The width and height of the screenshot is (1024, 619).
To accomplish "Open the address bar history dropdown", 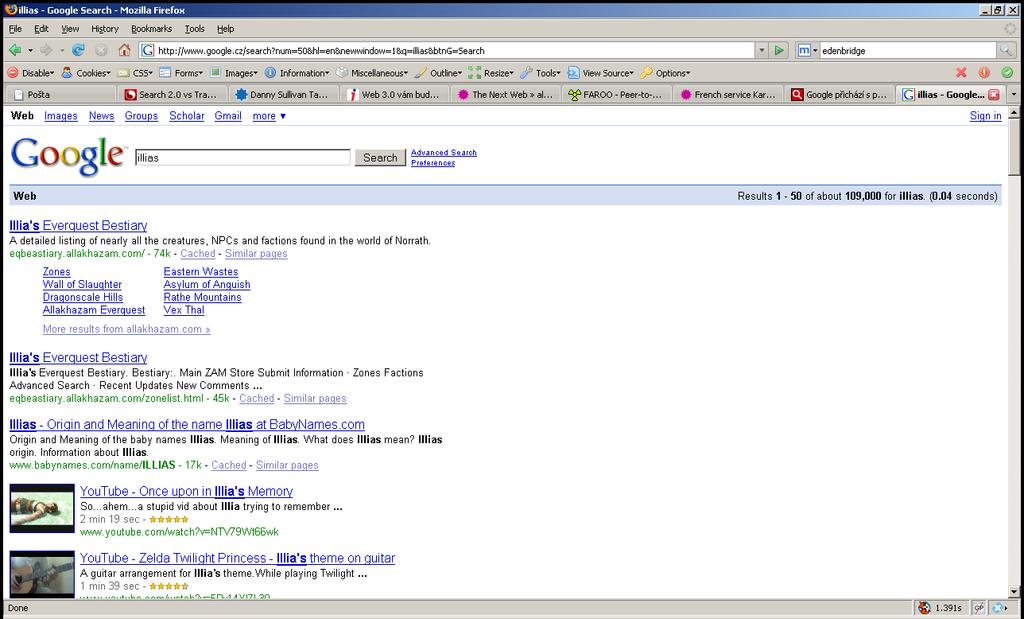I will [761, 50].
